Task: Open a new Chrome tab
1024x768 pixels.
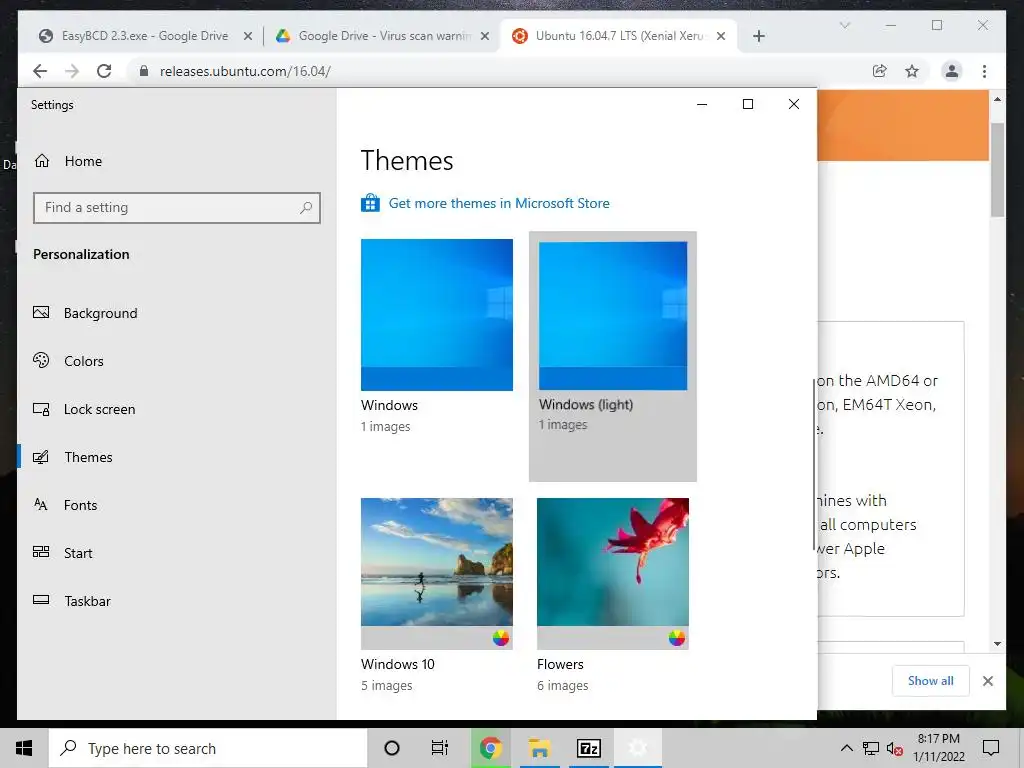Action: (758, 36)
